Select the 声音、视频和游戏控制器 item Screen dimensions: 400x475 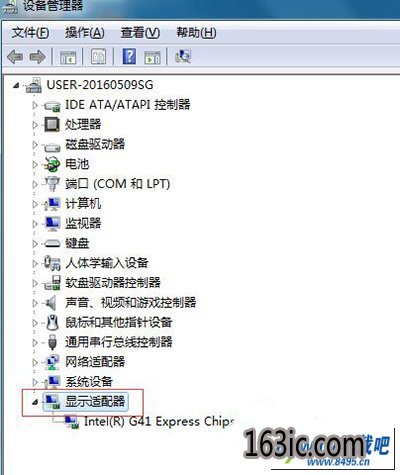pos(130,303)
